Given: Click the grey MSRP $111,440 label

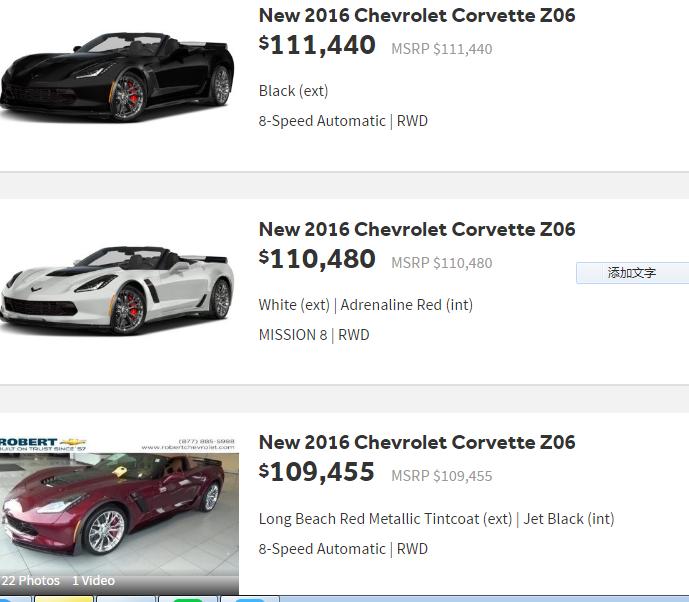Looking at the screenshot, I should (441, 49).
